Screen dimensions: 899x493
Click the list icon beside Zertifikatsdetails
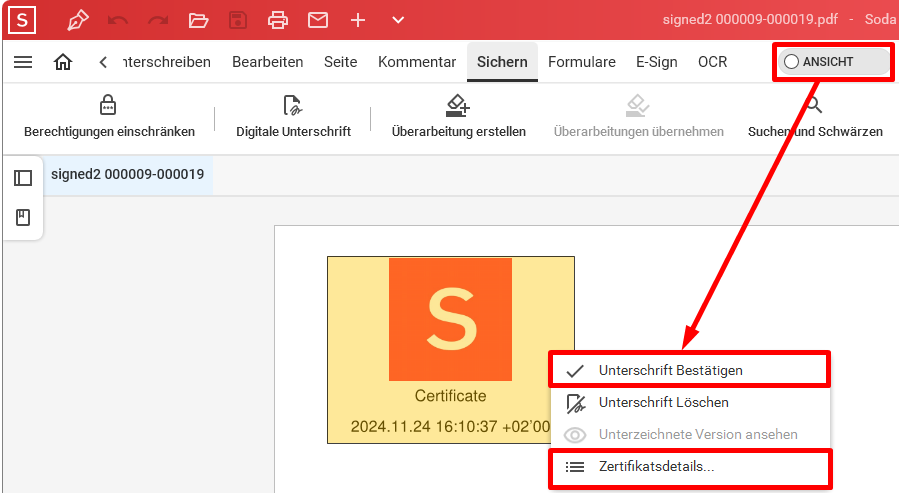[x=575, y=467]
